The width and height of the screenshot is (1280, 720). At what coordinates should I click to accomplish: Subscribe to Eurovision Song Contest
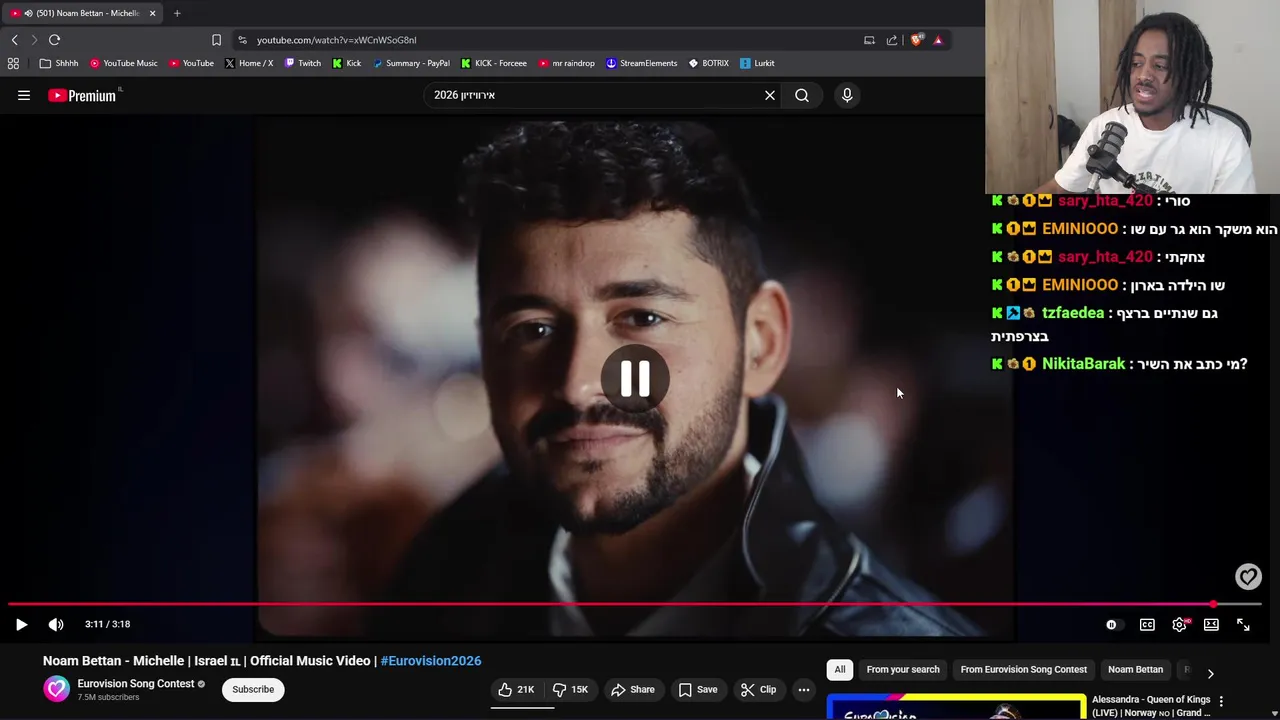coord(253,689)
